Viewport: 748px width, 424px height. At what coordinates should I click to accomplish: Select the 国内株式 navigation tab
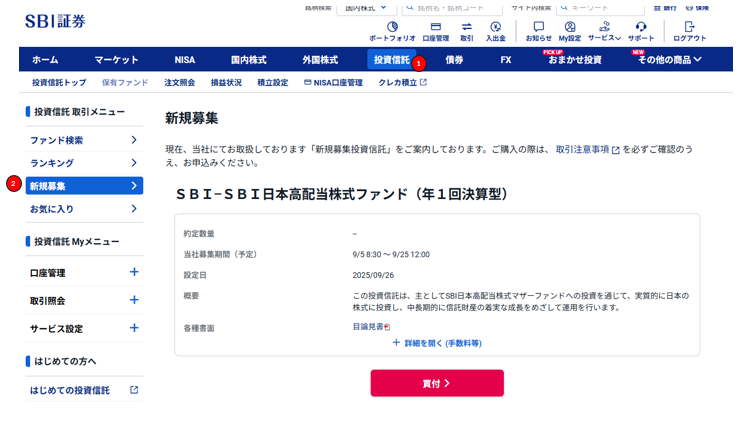[x=249, y=60]
